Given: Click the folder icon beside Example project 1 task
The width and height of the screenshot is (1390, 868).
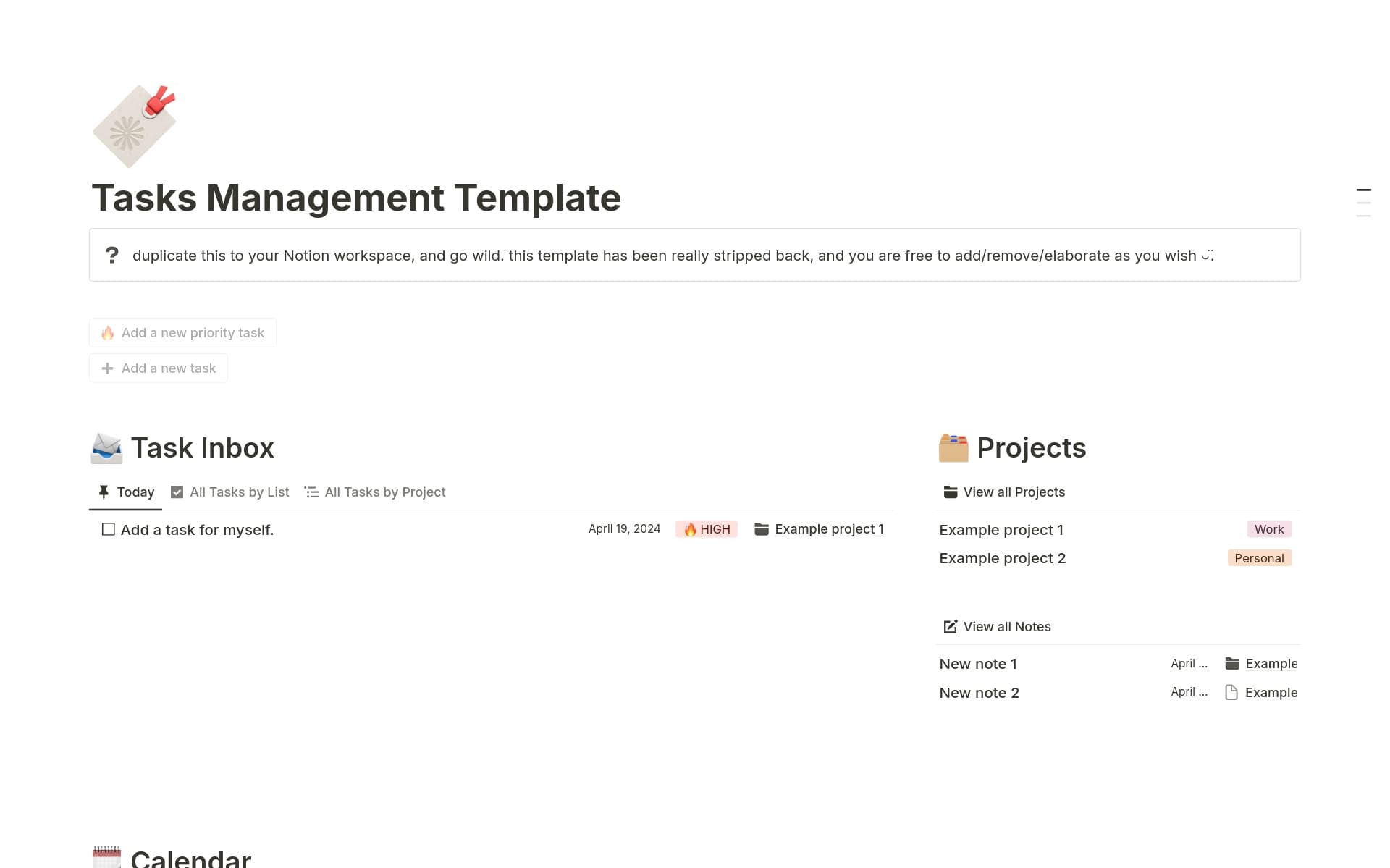Looking at the screenshot, I should point(762,529).
